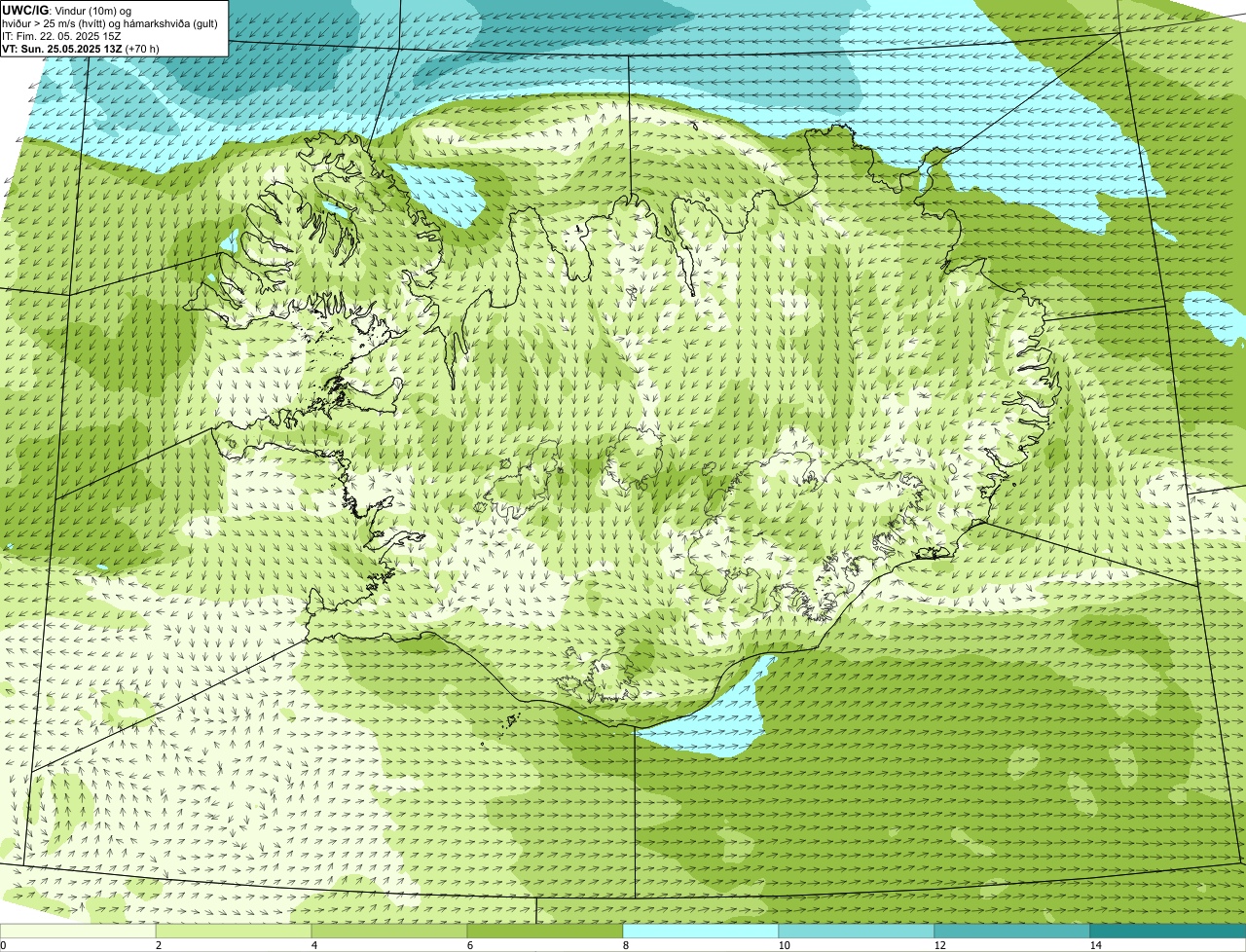This screenshot has height=952, width=1246.
Task: Click the "6" label on the color scale
Action: 469,945
